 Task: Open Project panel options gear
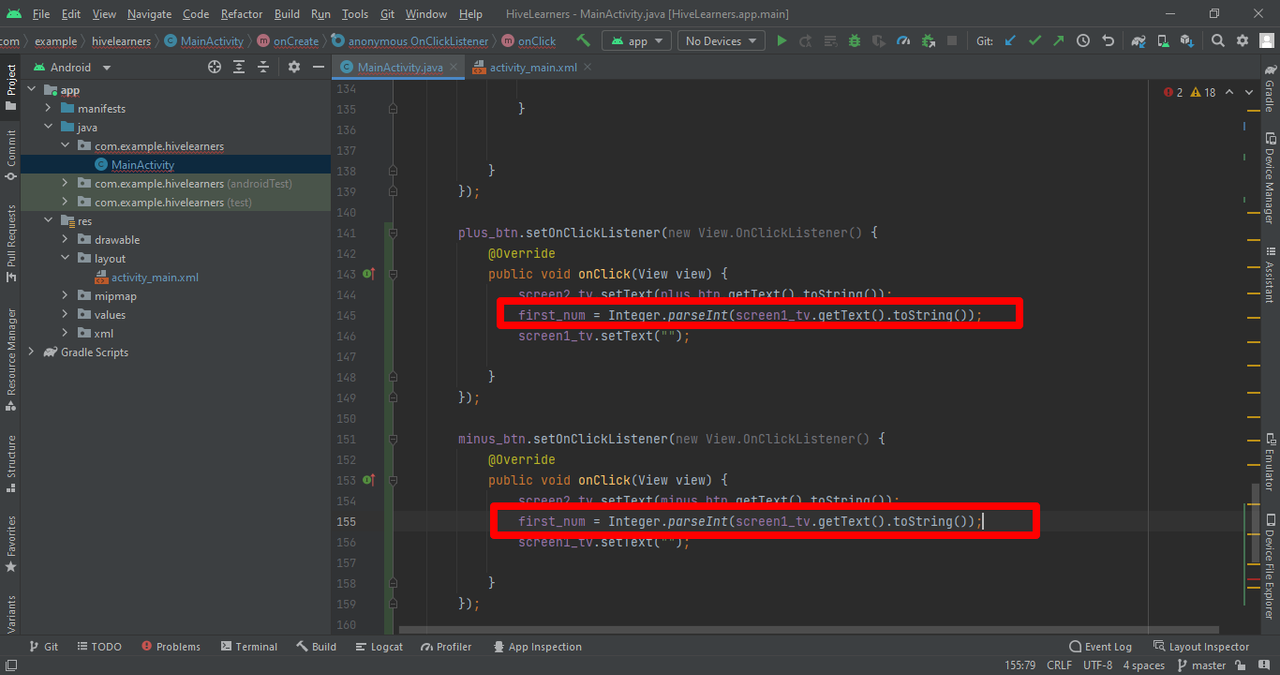[x=294, y=67]
